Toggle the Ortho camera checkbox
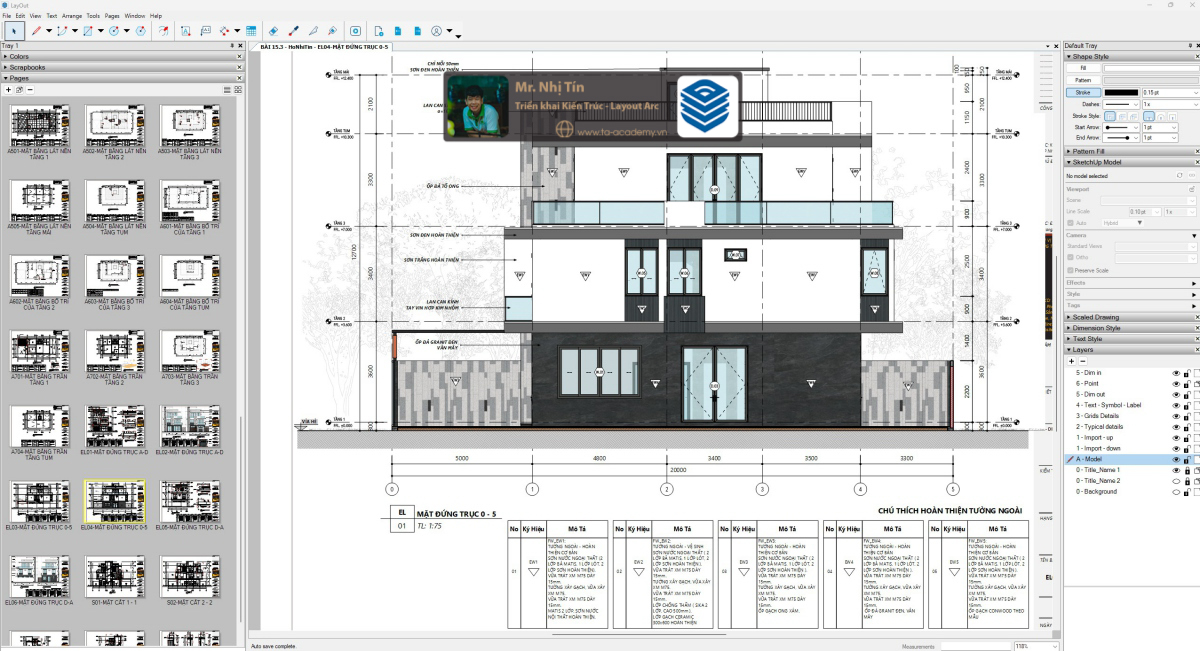 point(1071,257)
